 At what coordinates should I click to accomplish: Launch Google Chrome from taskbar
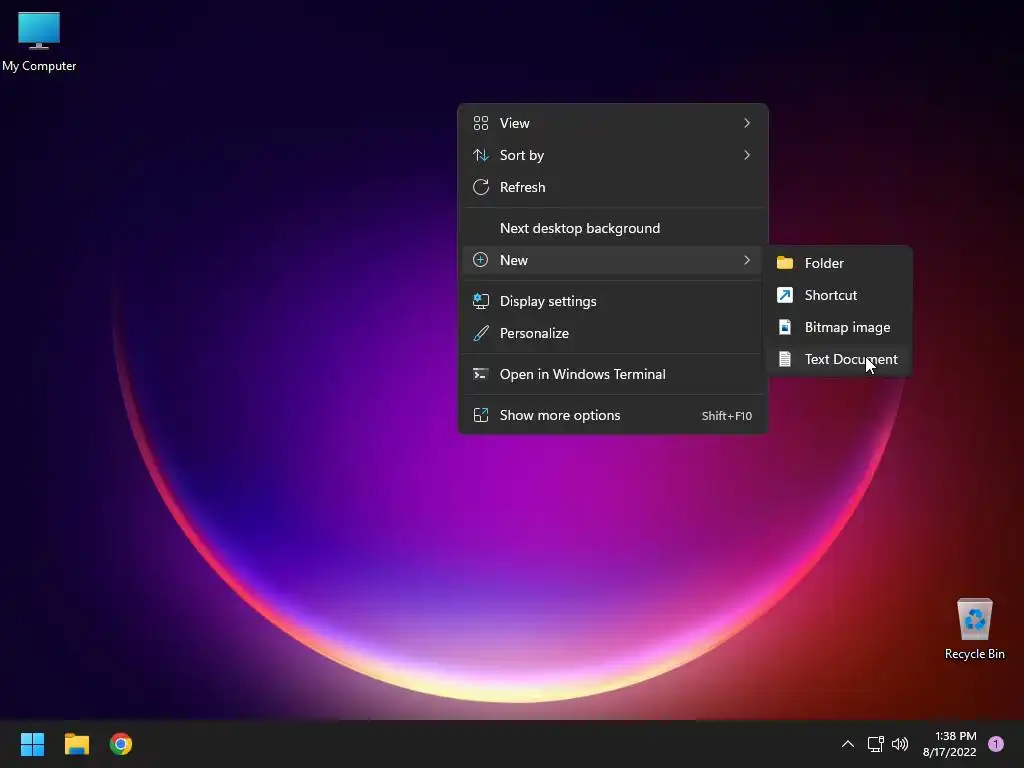pos(121,744)
